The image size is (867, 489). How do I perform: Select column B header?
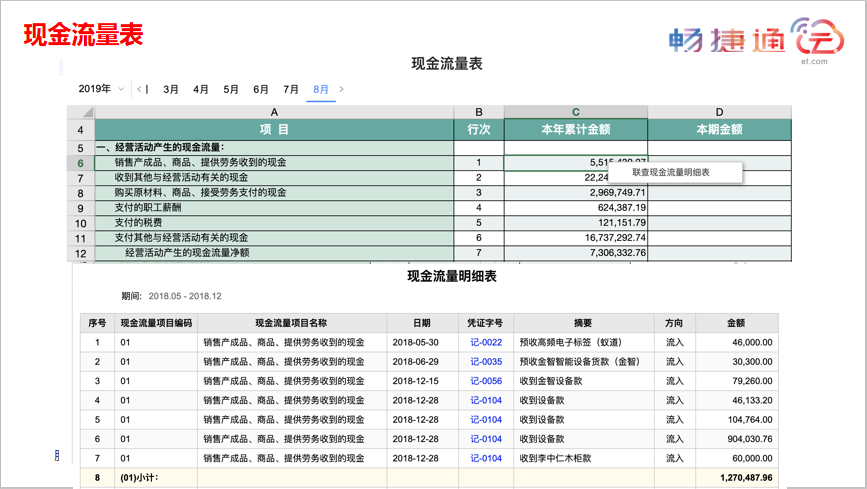[x=479, y=112]
